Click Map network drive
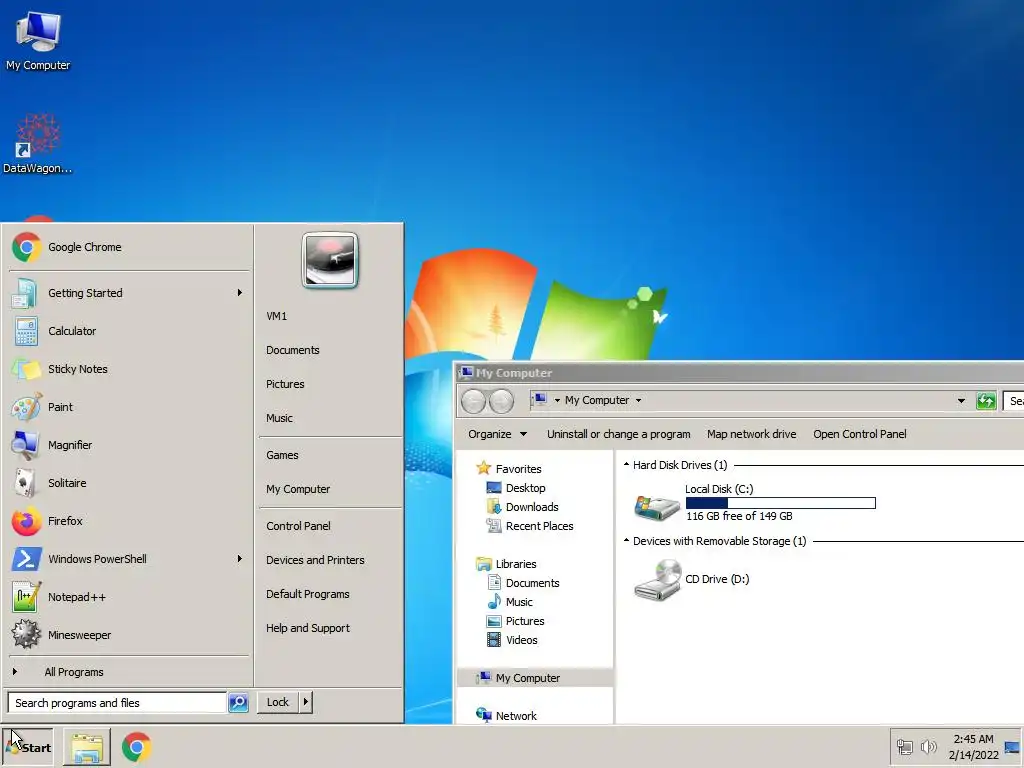 (x=752, y=434)
